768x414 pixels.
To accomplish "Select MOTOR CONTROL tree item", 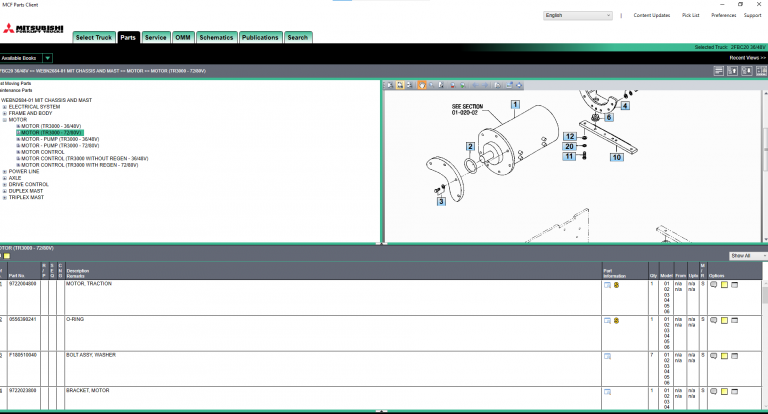I will tap(43, 152).
